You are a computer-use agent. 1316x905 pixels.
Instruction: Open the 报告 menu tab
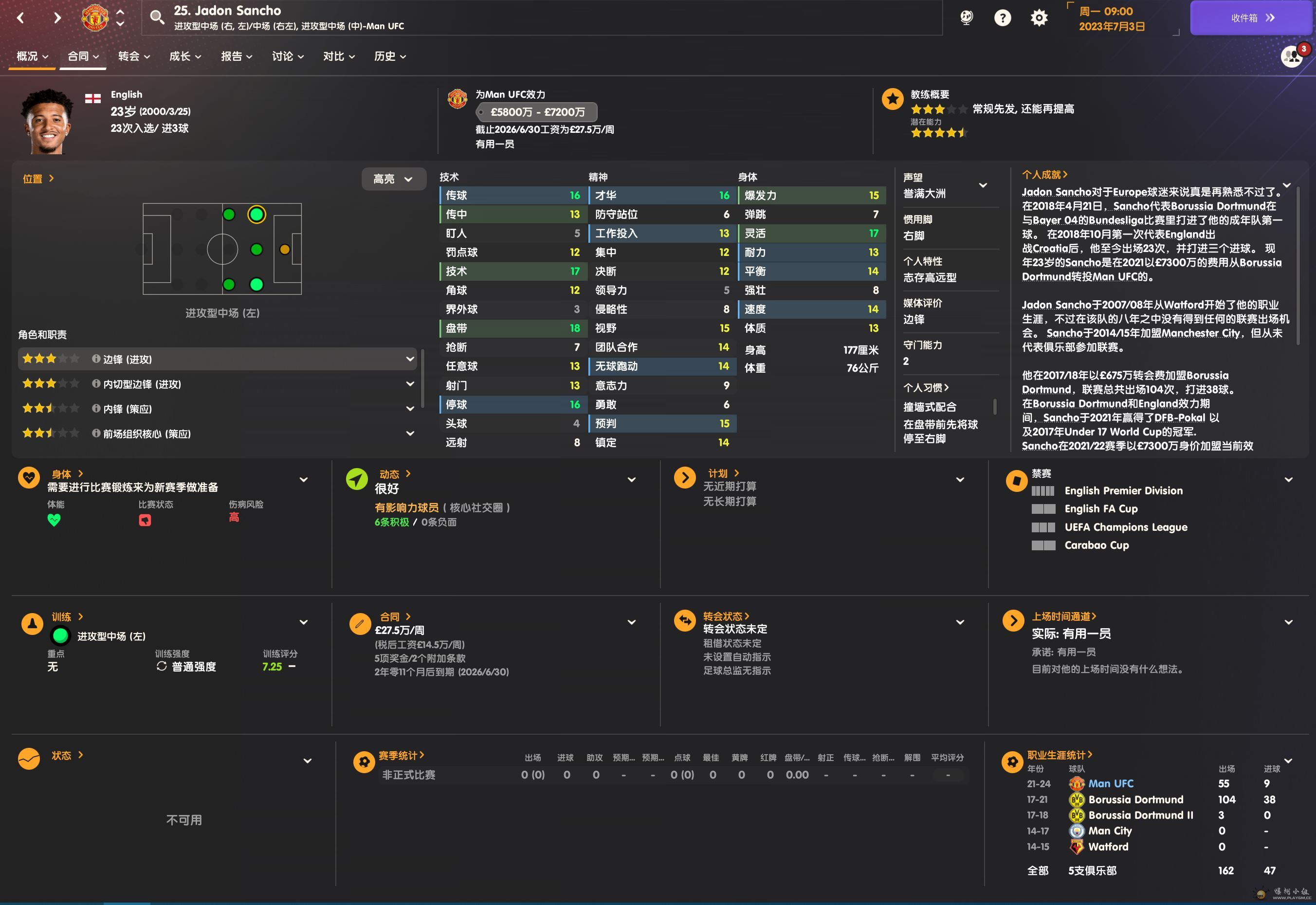[236, 56]
